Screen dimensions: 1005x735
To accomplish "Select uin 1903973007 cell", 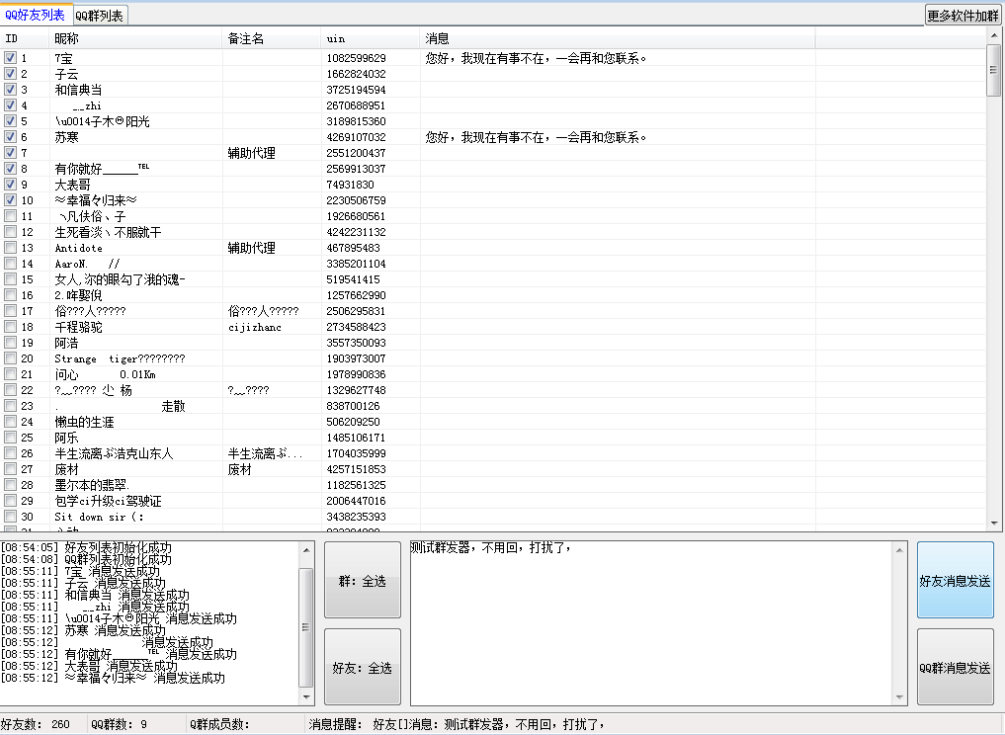I will [x=356, y=358].
